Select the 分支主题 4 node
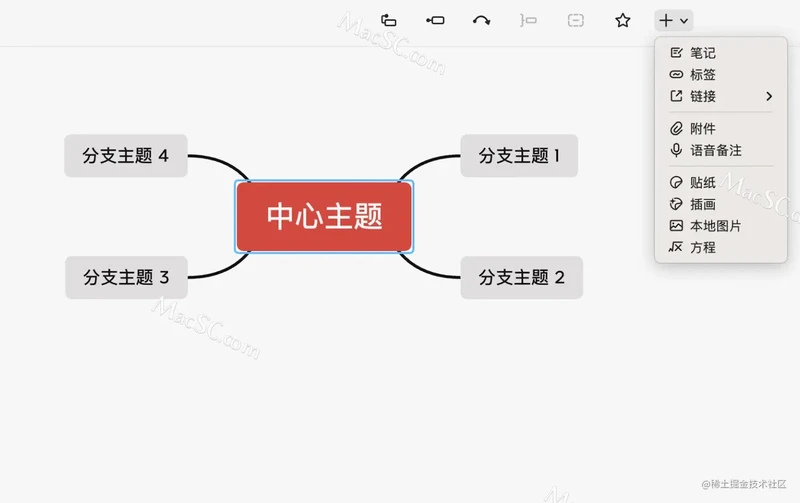 [x=126, y=156]
